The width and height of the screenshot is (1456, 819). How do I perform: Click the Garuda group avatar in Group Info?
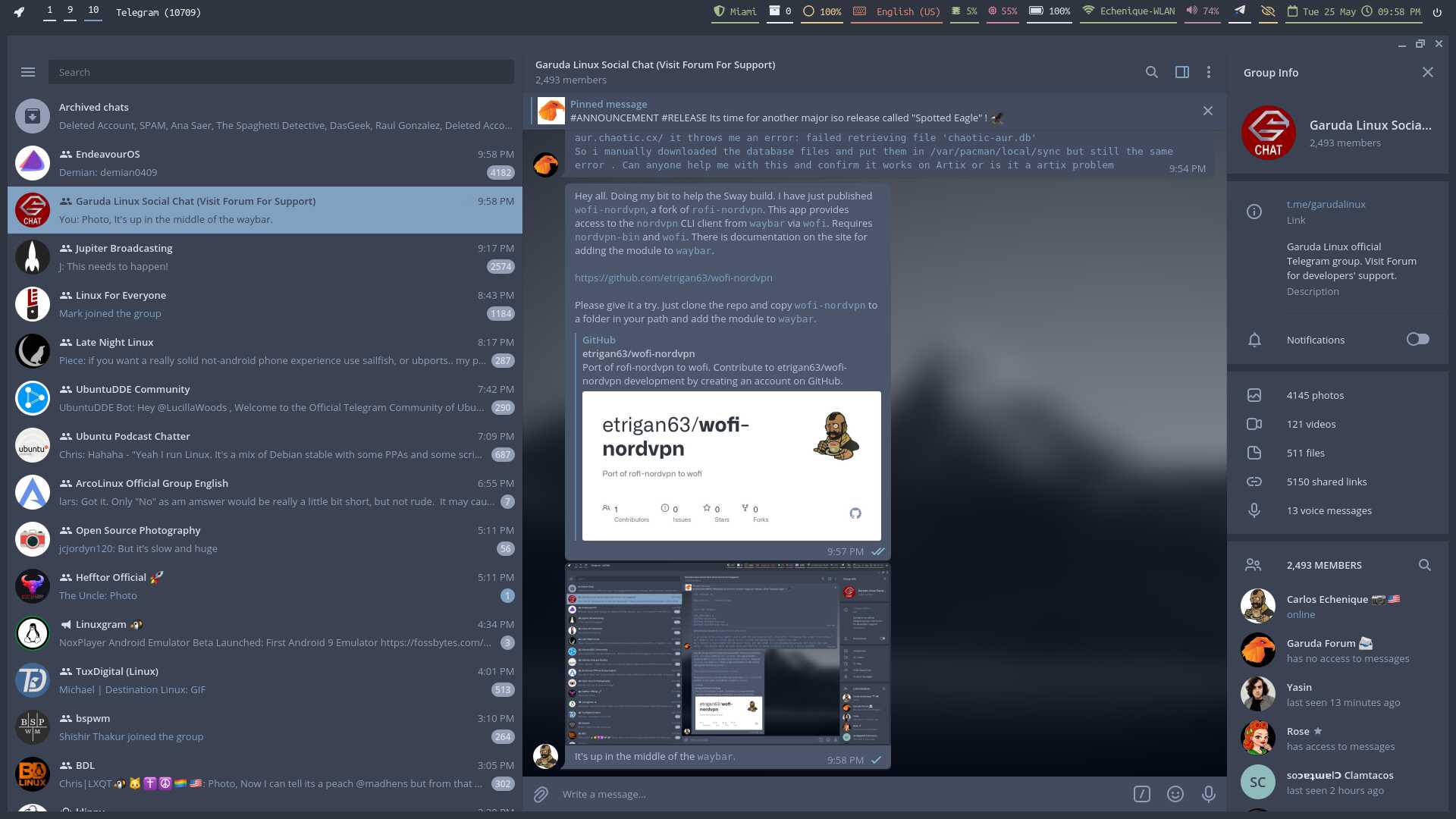[x=1269, y=133]
